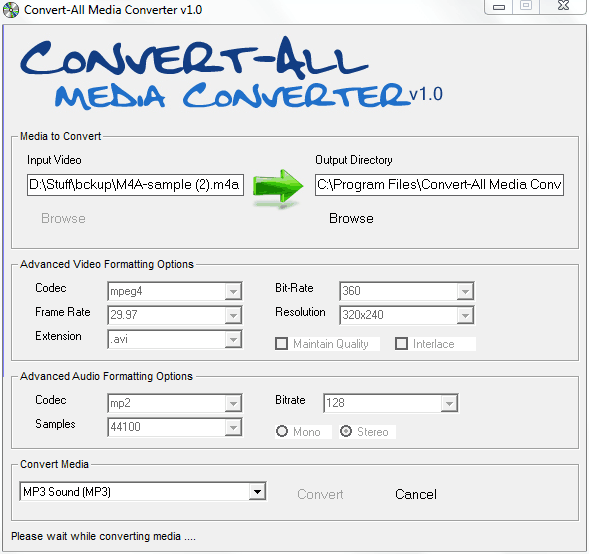
Task: Click the 'Resolution' label
Action: coord(300,312)
